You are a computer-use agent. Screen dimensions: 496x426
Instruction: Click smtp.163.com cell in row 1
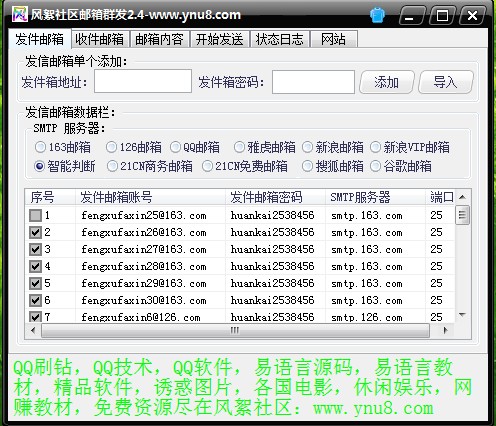(x=367, y=215)
